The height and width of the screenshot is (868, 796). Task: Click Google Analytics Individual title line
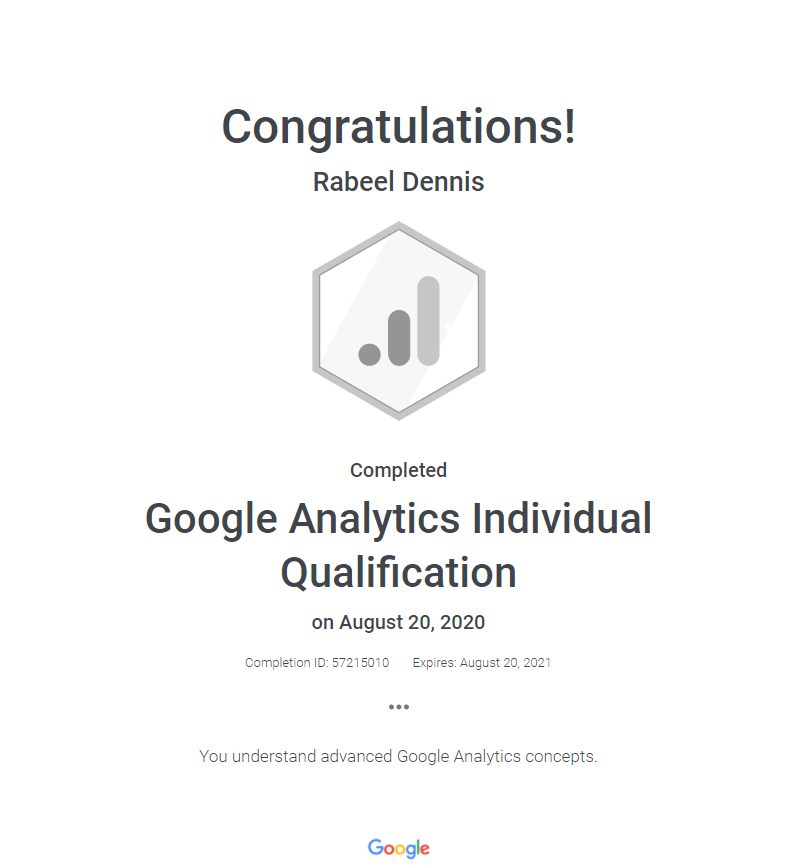tap(399, 519)
